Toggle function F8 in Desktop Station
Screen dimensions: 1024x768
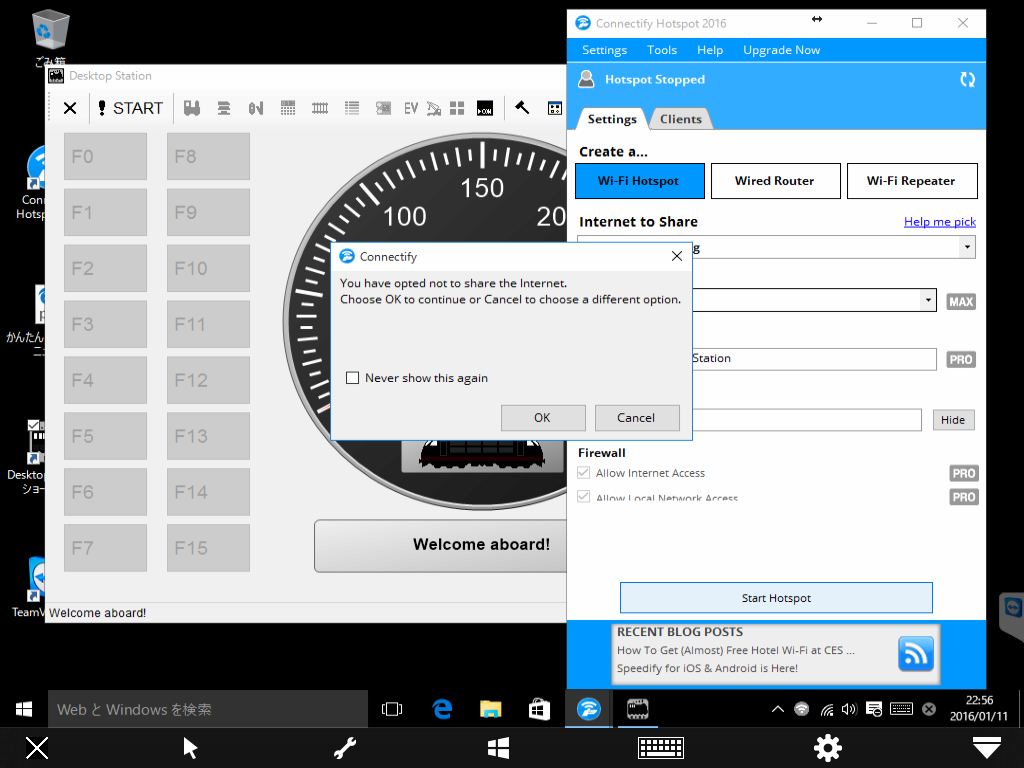point(208,156)
